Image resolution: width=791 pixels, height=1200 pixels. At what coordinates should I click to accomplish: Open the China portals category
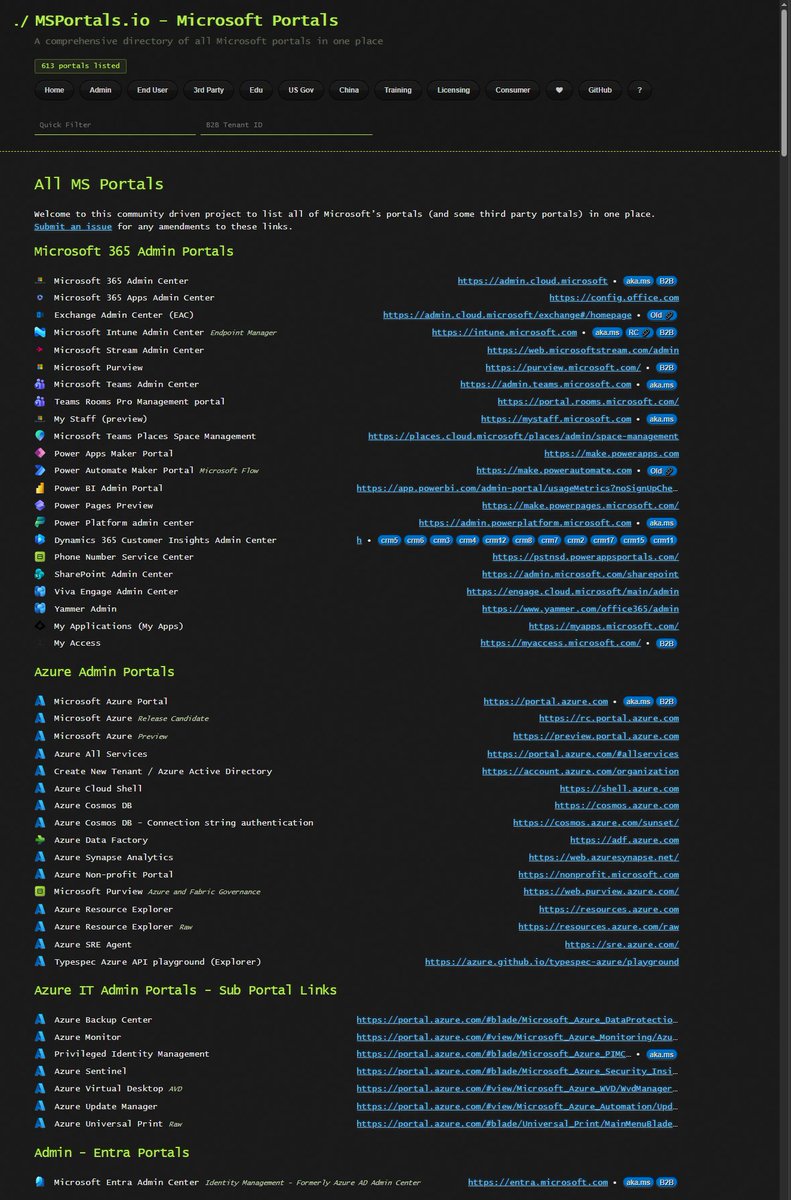(x=349, y=90)
